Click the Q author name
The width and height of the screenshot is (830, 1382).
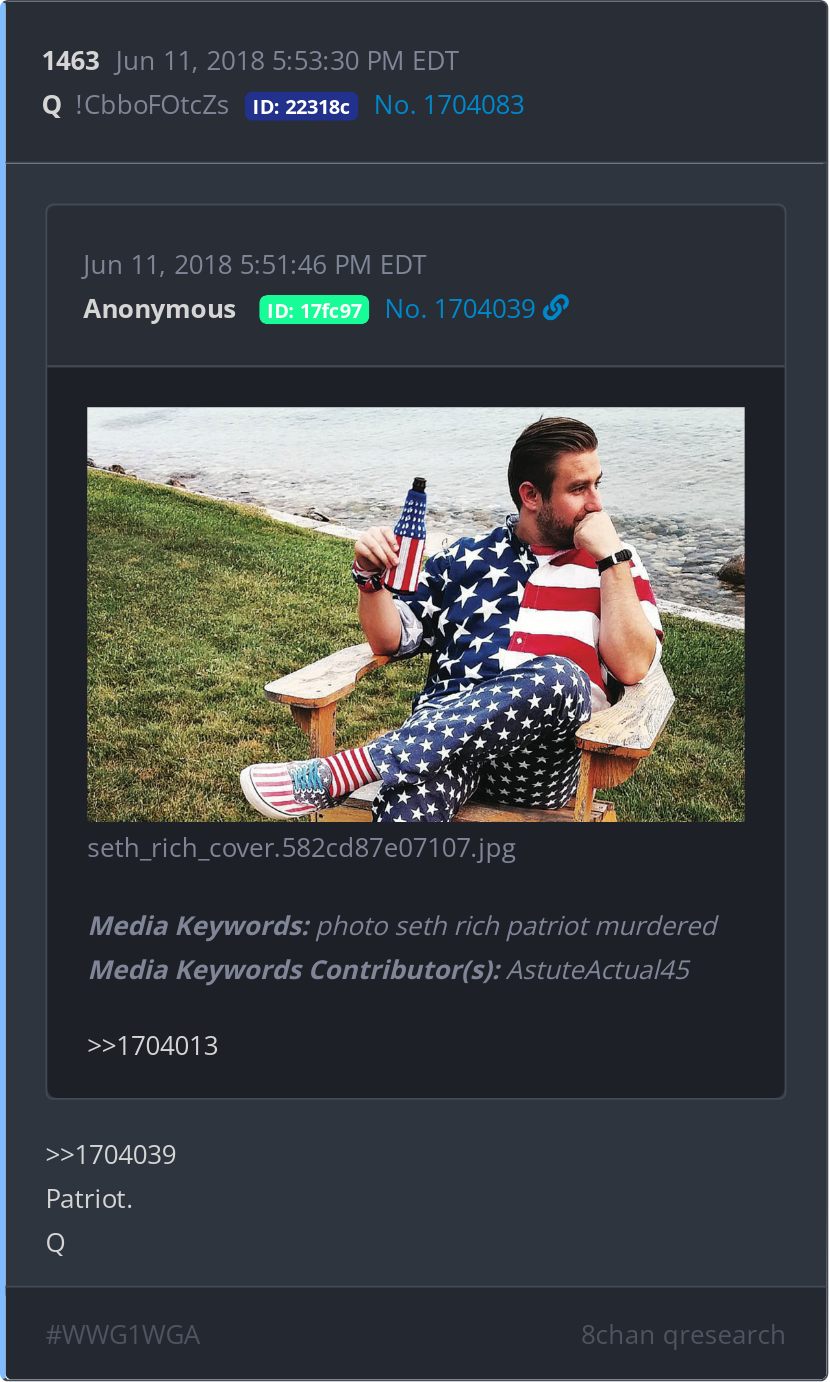coord(52,105)
